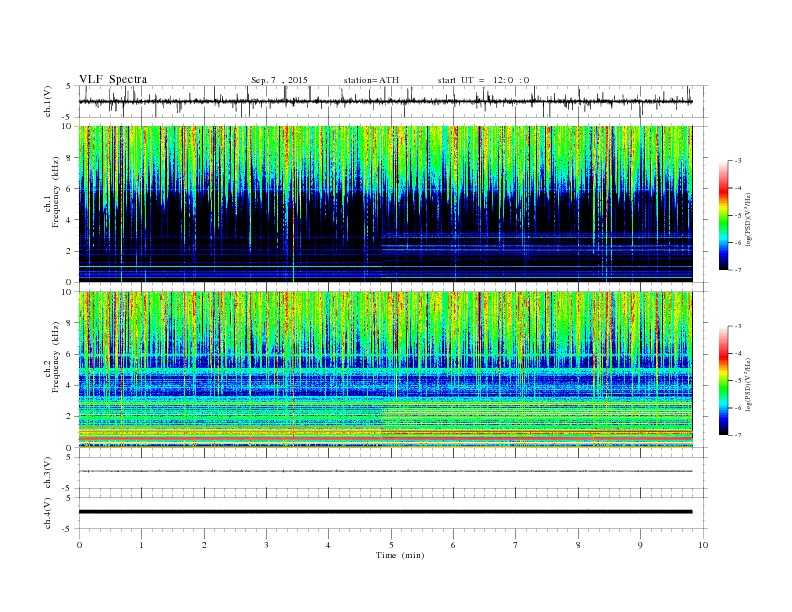Click the ch.1 spectrogram plot area
Viewport: 792px width, 612px height.
[x=385, y=204]
